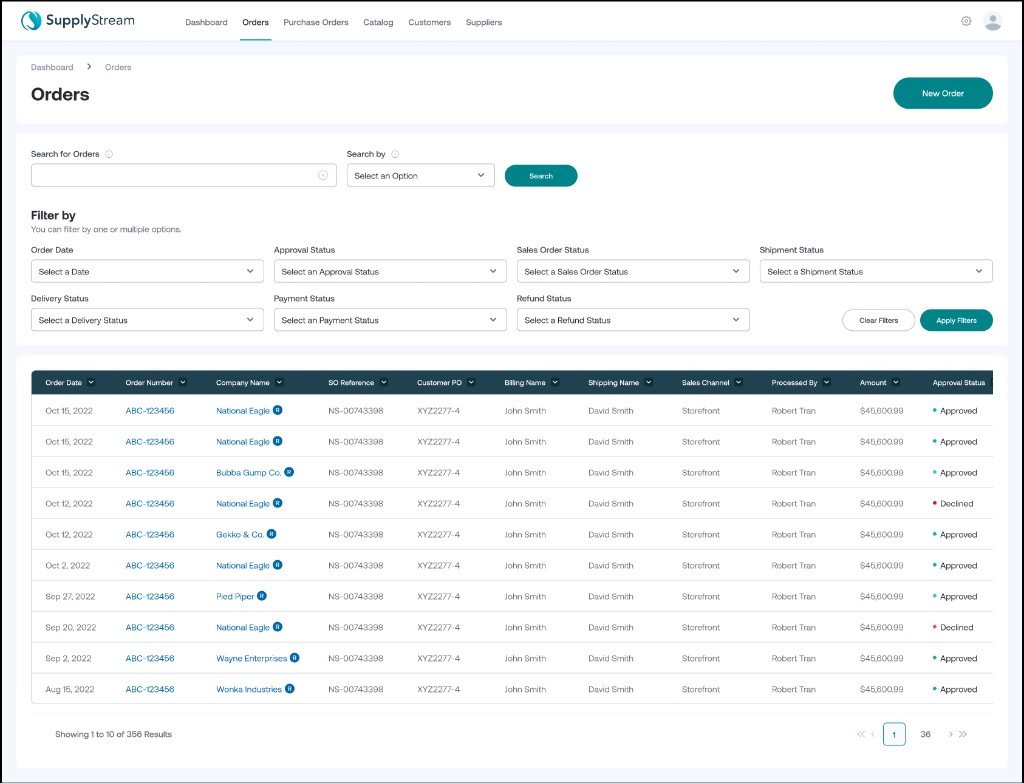
Task: Open Bubba Gump Co. company link
Action: click(x=249, y=472)
